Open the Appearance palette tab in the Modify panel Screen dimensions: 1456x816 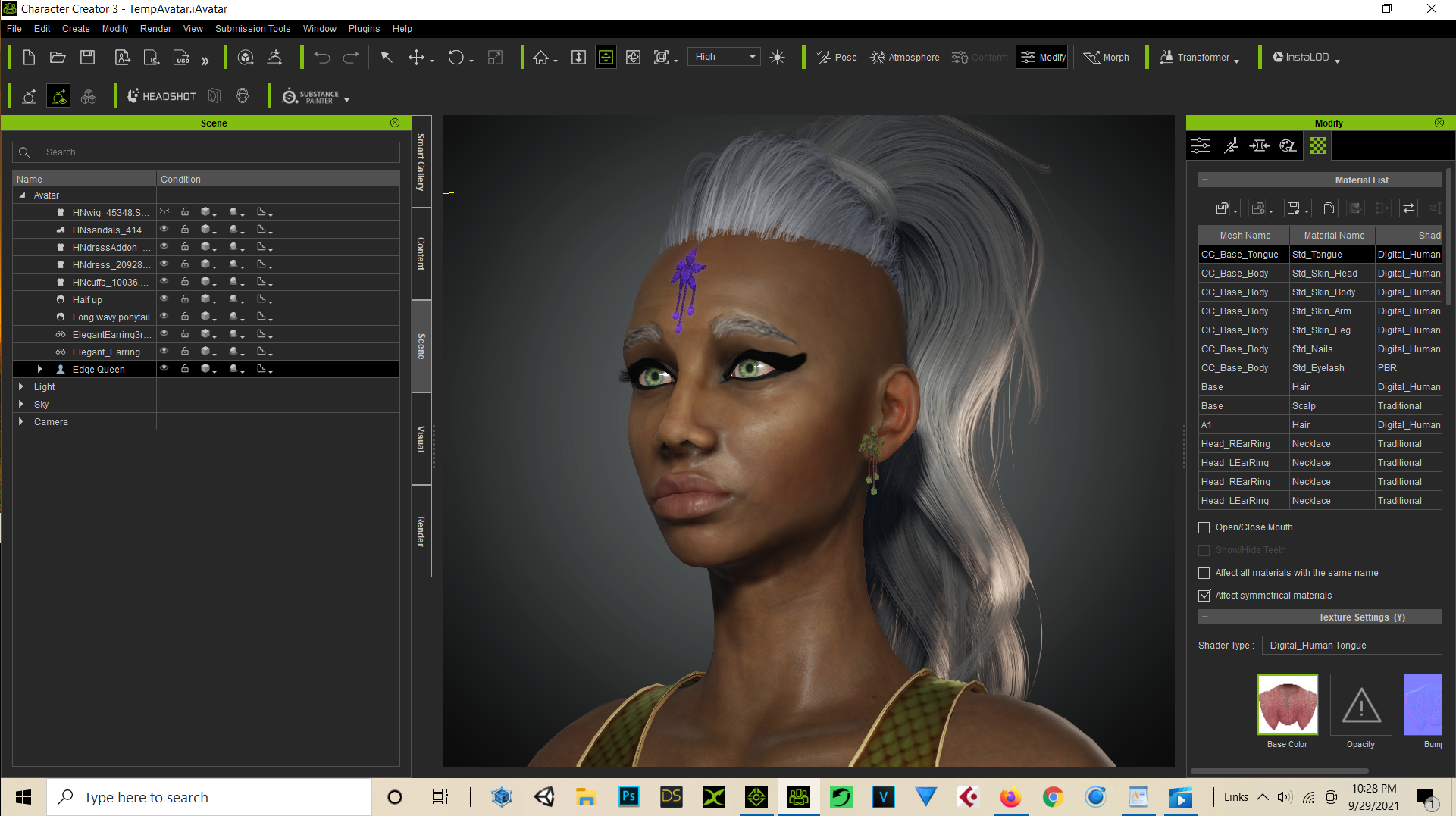(1288, 145)
